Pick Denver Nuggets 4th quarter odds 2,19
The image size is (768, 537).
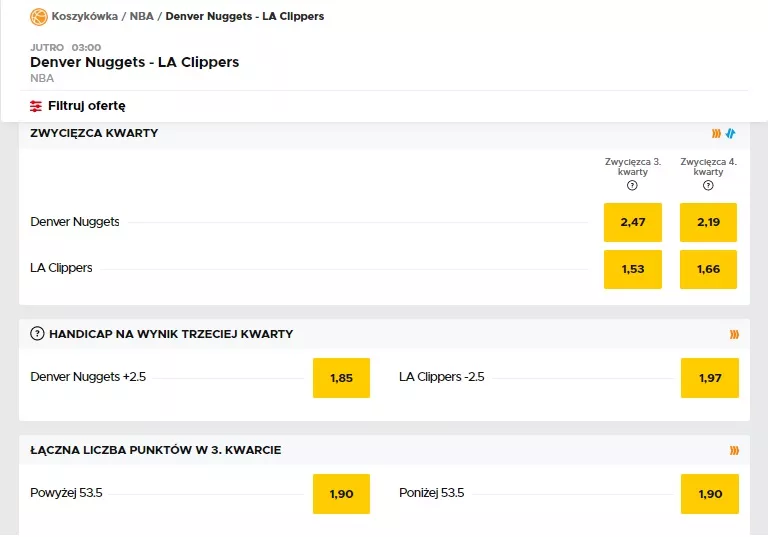[708, 222]
